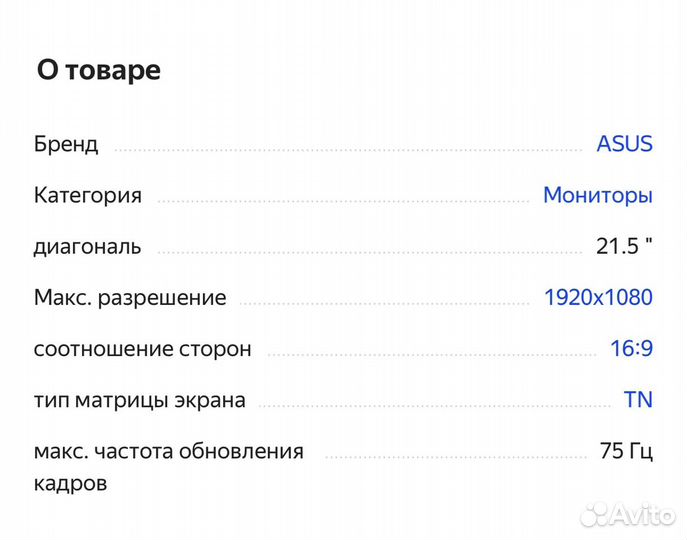Click the макс. частота обновления кадров label
Image resolution: width=687 pixels, height=540 pixels.
[x=168, y=466]
